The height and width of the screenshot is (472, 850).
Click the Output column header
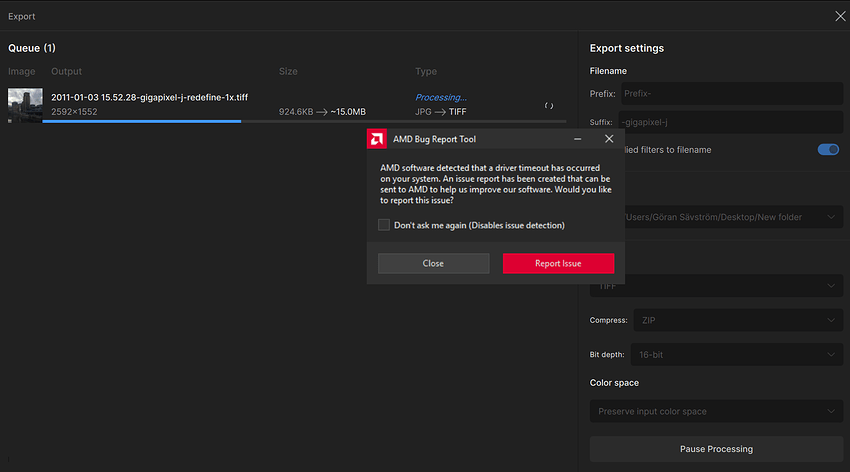click(x=66, y=72)
